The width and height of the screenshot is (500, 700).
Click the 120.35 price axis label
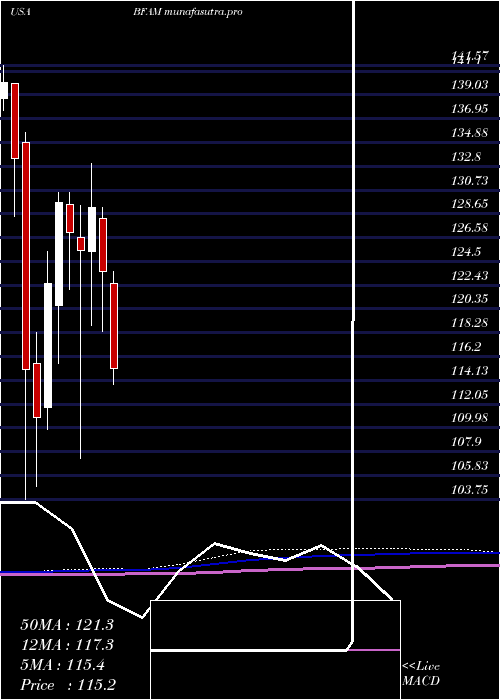click(470, 299)
